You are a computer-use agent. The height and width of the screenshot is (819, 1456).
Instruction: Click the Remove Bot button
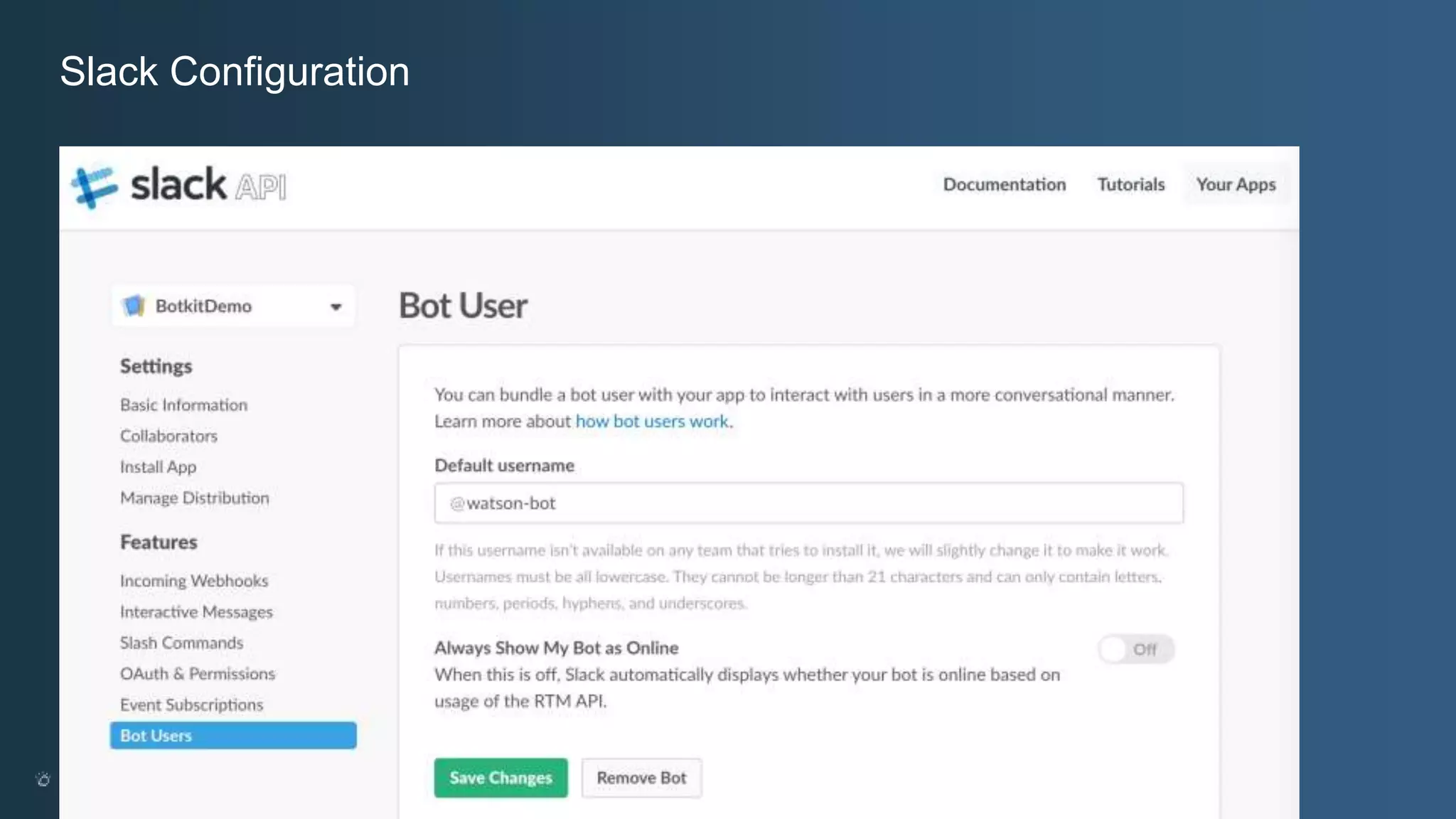coord(641,778)
